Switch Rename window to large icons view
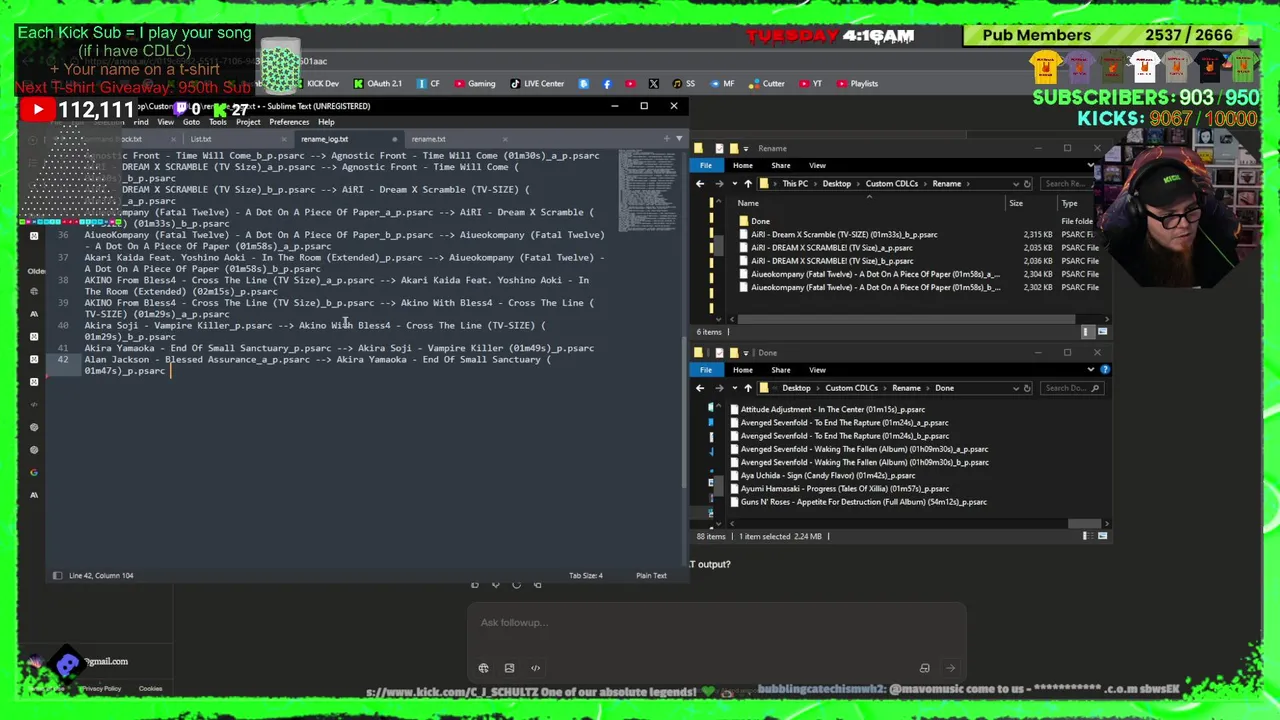This screenshot has width=1280, height=720. pos(1102,332)
